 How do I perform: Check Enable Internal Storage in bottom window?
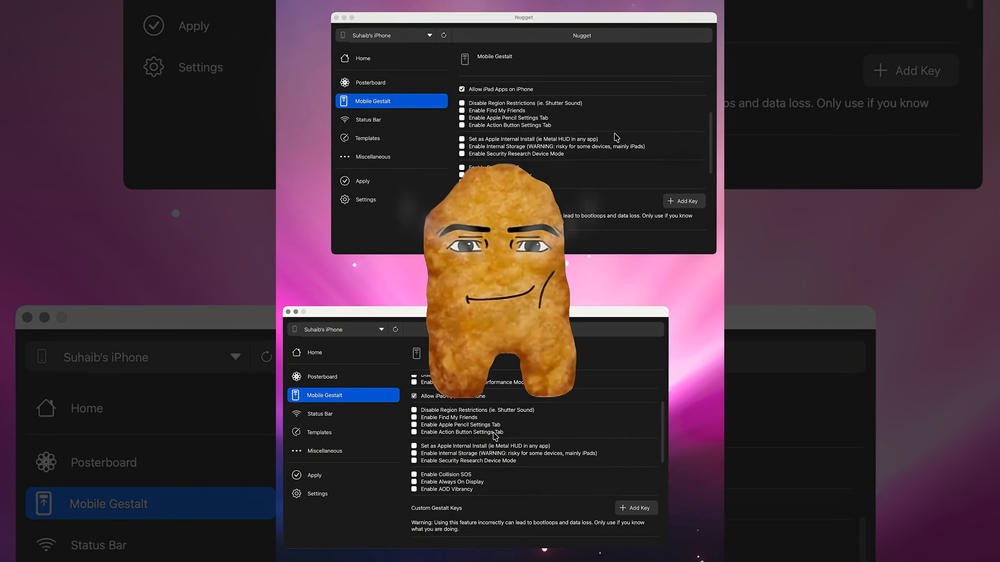click(x=414, y=453)
